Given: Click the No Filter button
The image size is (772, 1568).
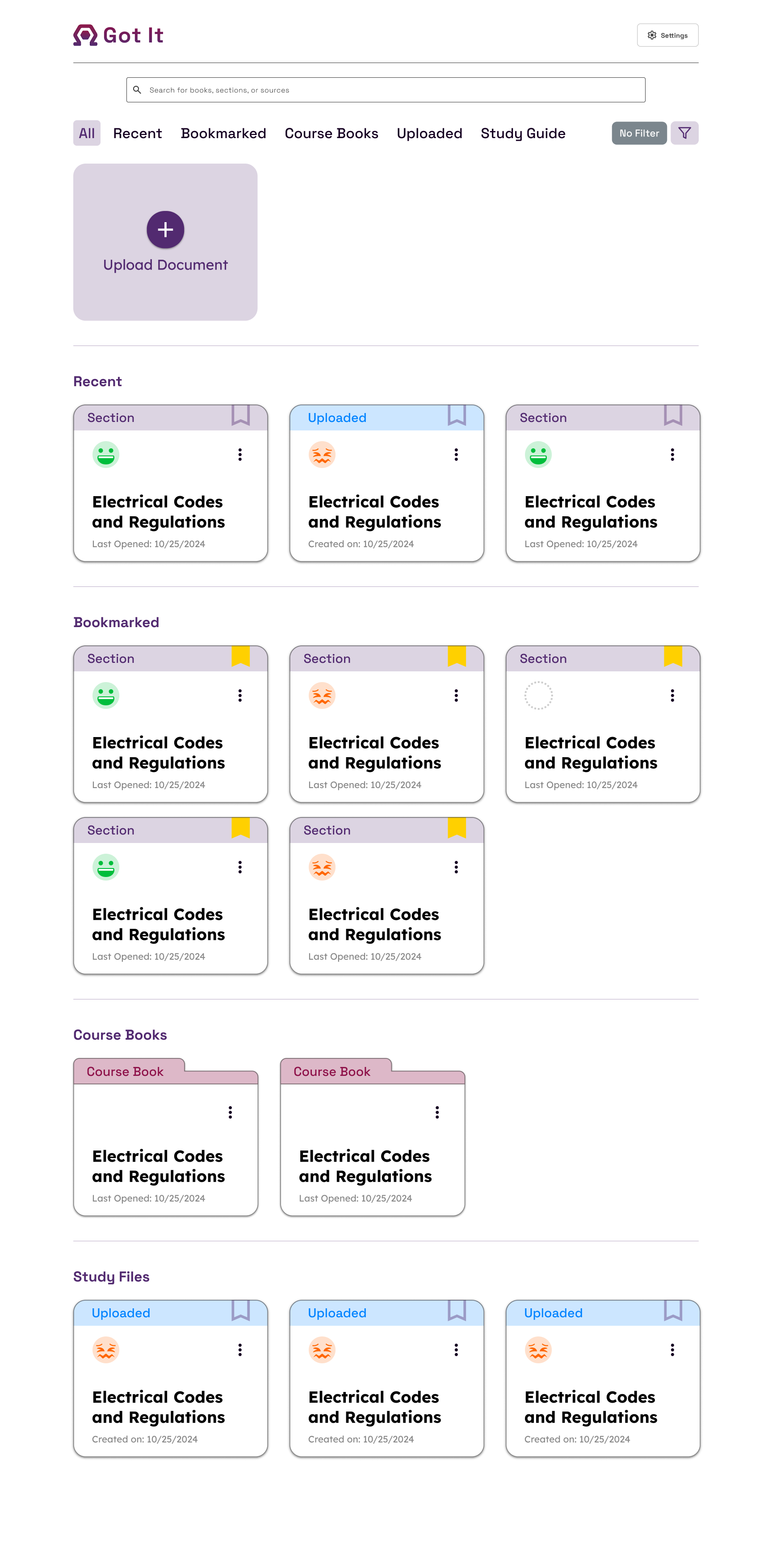Looking at the screenshot, I should tap(639, 133).
